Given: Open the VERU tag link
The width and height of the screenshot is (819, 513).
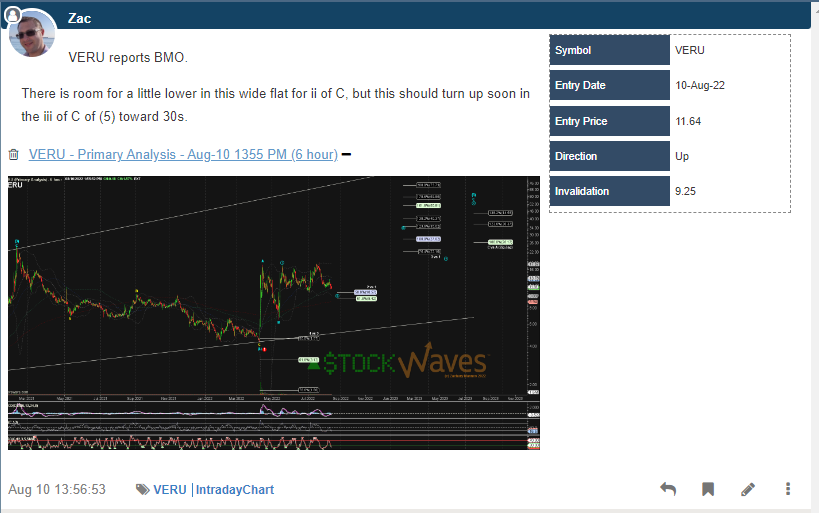Looking at the screenshot, I should click(170, 489).
